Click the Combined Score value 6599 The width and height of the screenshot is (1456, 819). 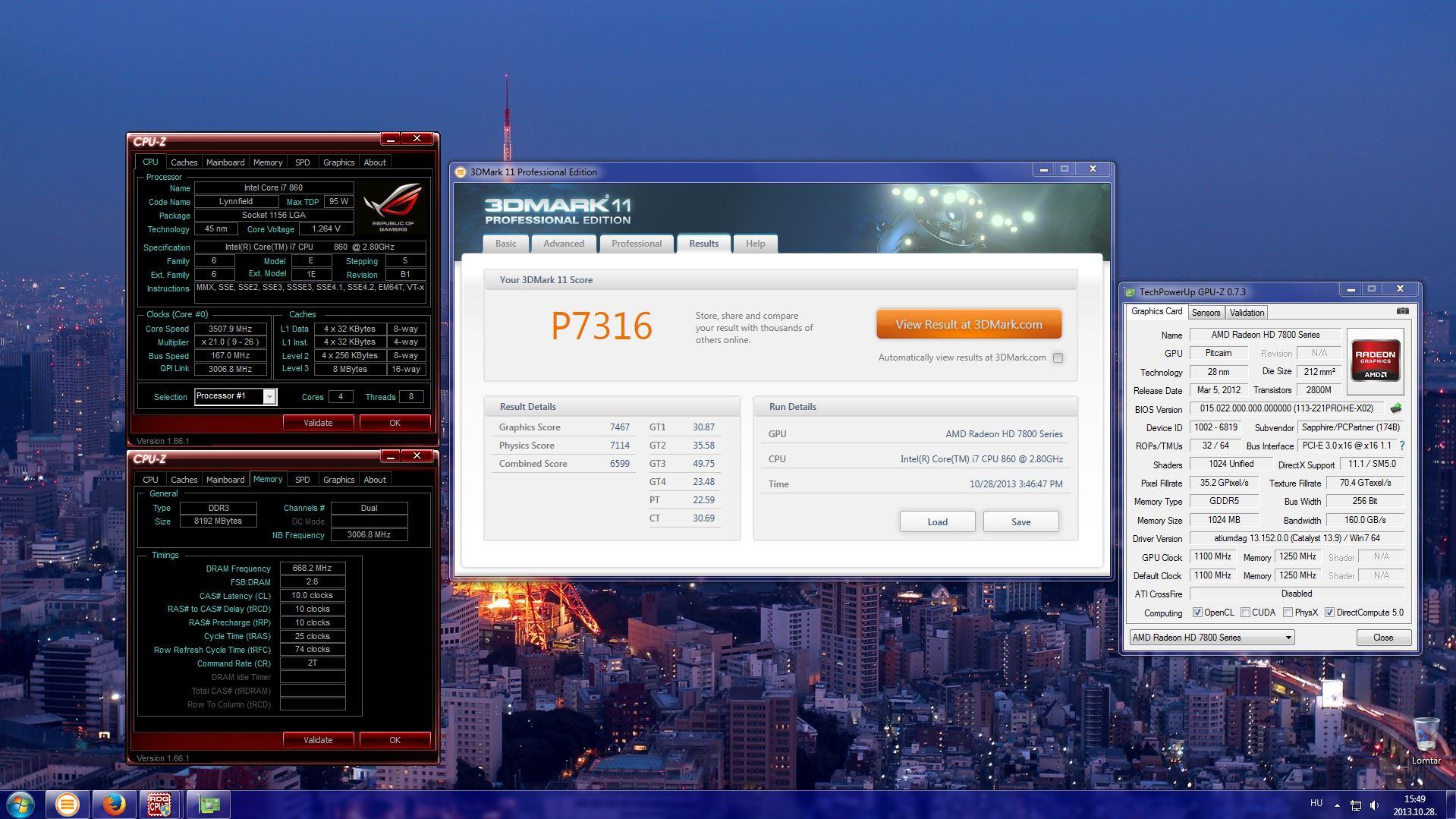[x=619, y=464]
